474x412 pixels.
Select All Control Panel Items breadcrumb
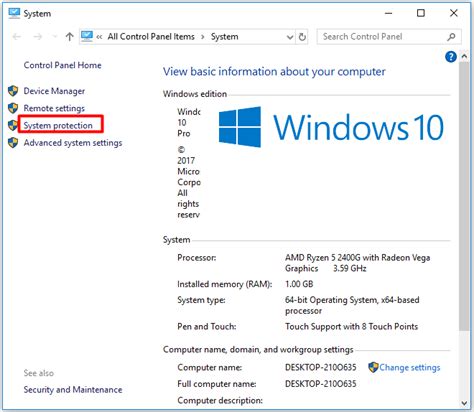[x=151, y=36]
